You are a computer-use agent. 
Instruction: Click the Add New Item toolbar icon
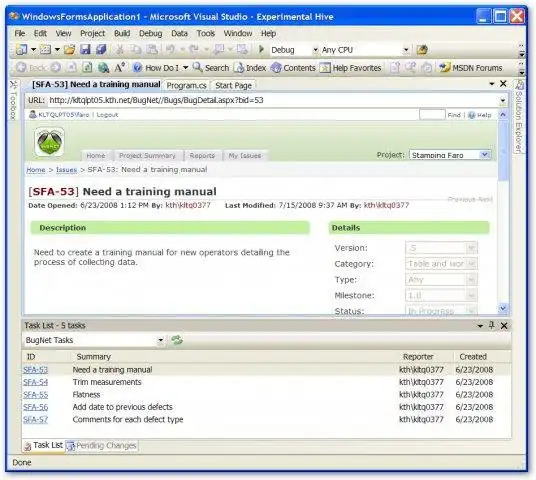coord(45,50)
